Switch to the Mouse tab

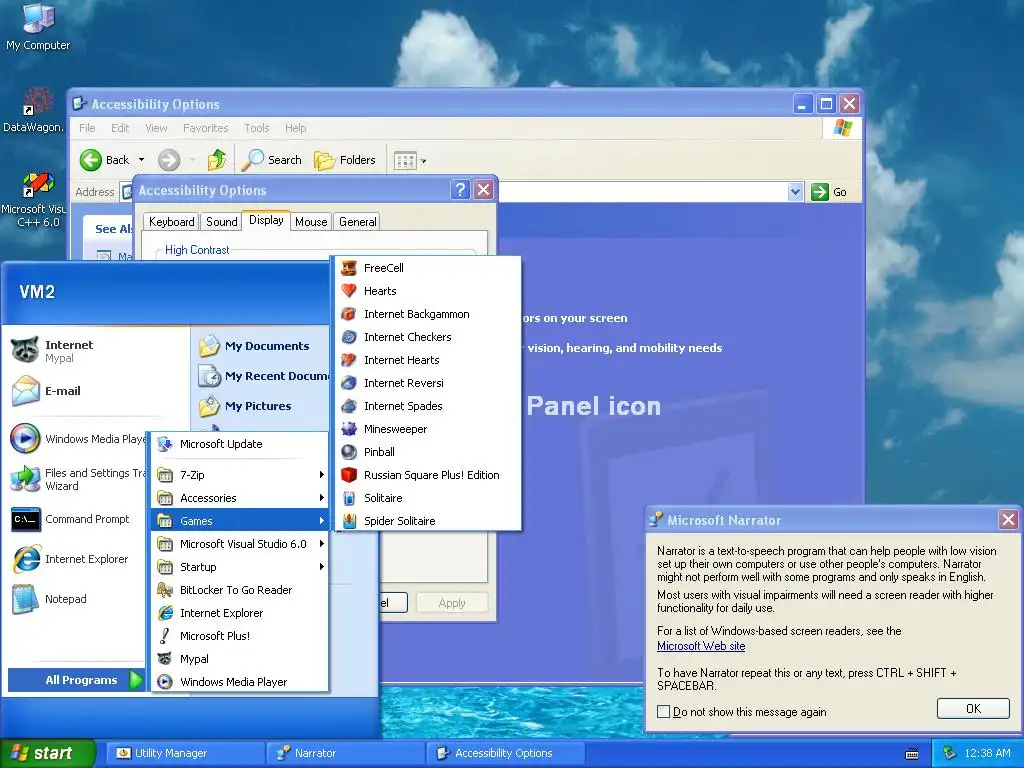(x=311, y=222)
